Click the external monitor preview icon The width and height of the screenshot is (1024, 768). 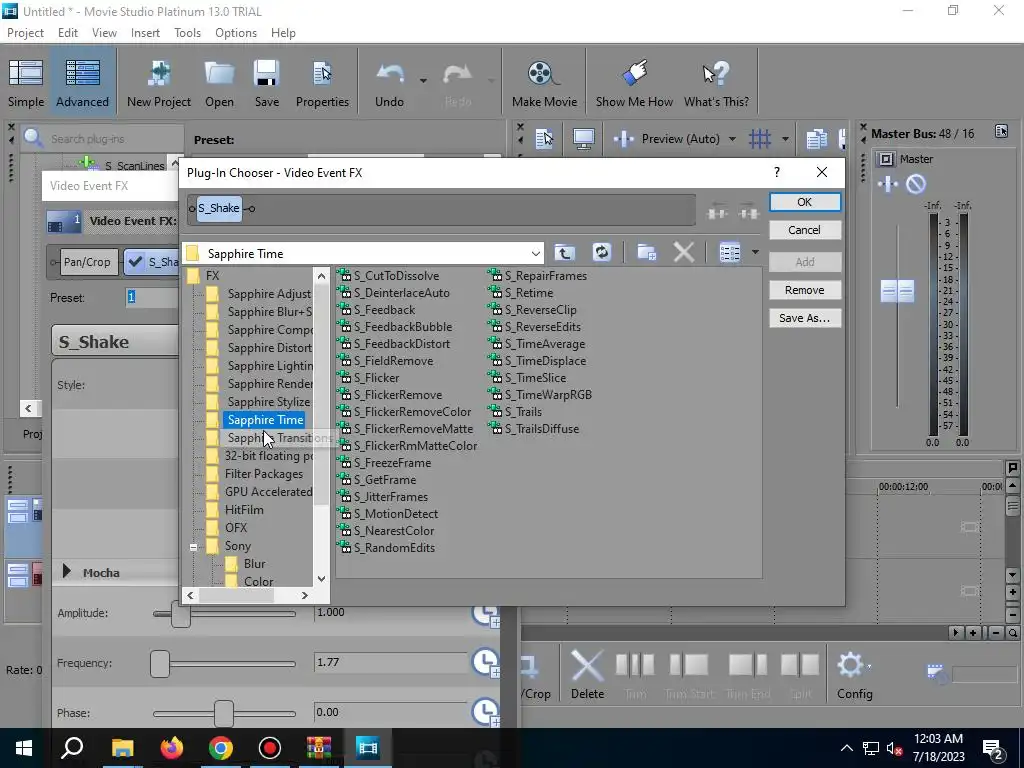coord(583,138)
